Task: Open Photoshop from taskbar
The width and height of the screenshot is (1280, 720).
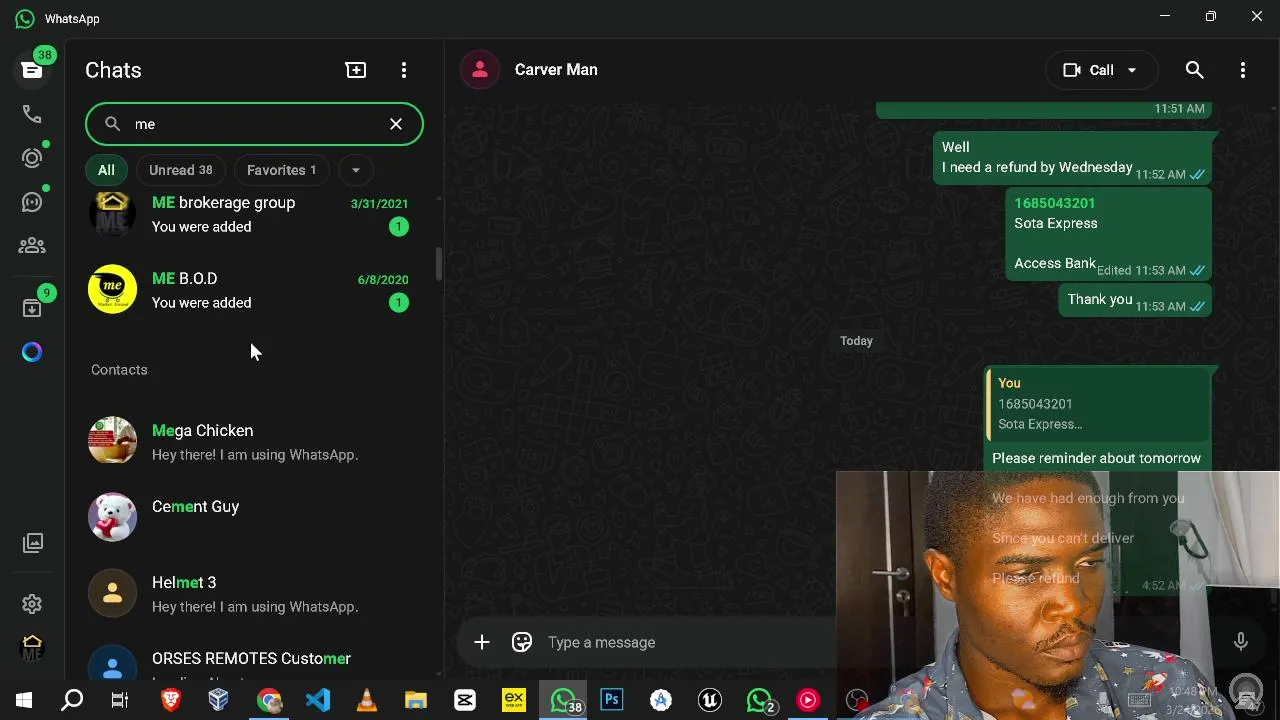Action: (x=612, y=700)
